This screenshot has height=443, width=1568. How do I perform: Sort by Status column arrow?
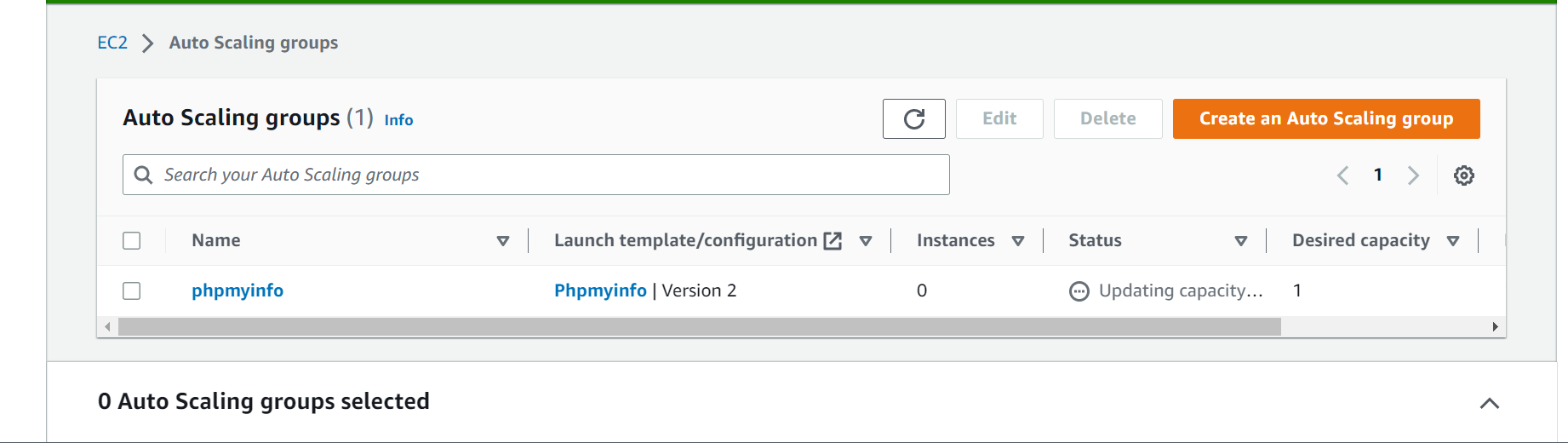coord(1240,241)
